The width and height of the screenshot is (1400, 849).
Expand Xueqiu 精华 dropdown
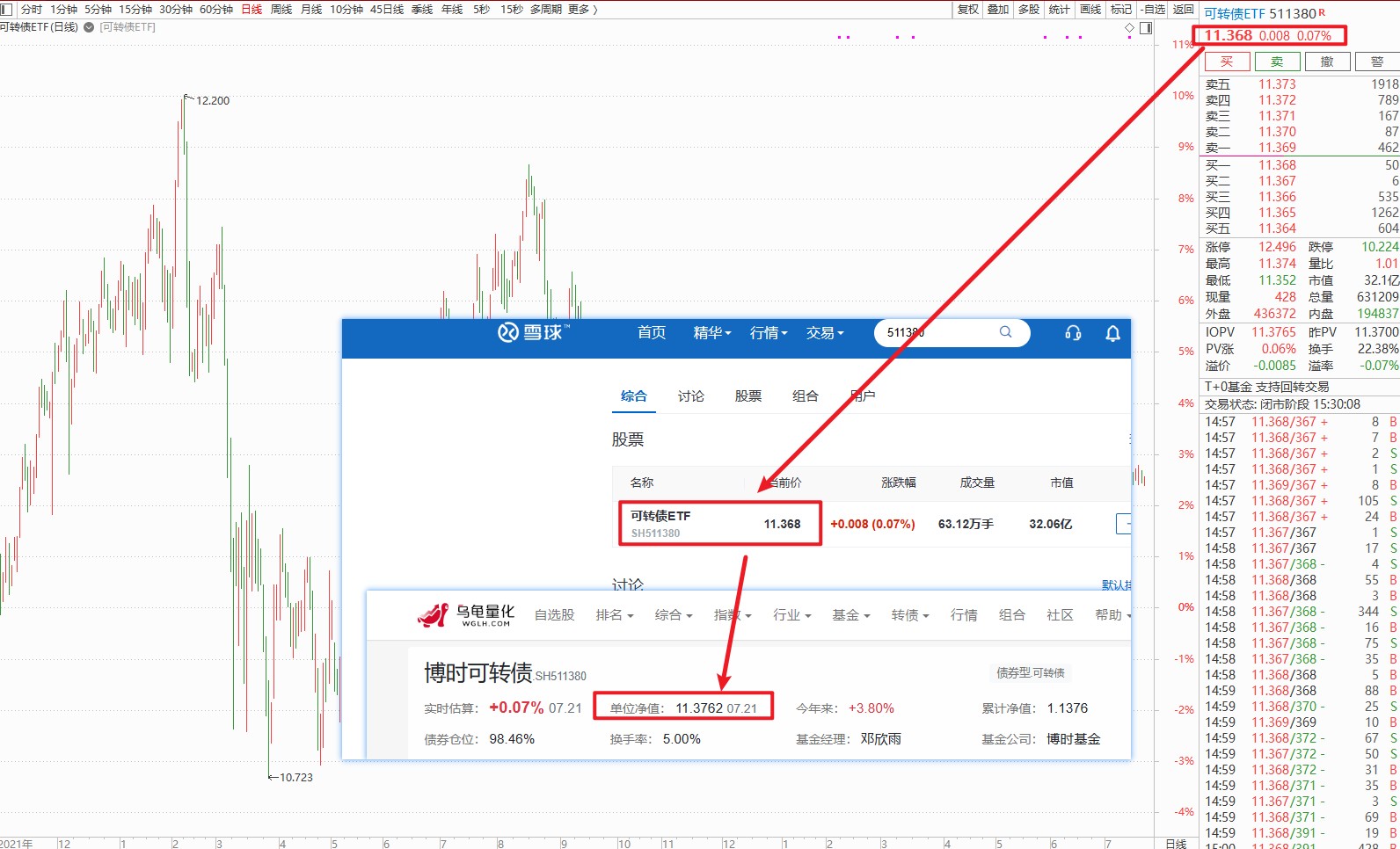click(x=712, y=332)
